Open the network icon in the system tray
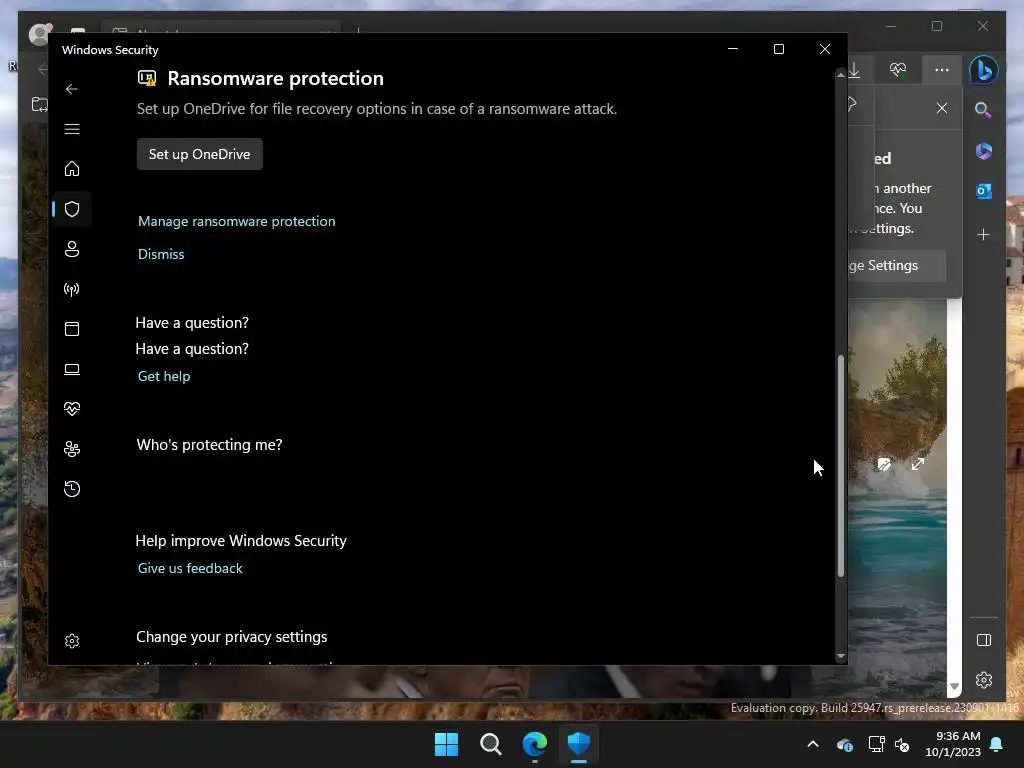Viewport: 1024px width, 768px height. [x=876, y=744]
